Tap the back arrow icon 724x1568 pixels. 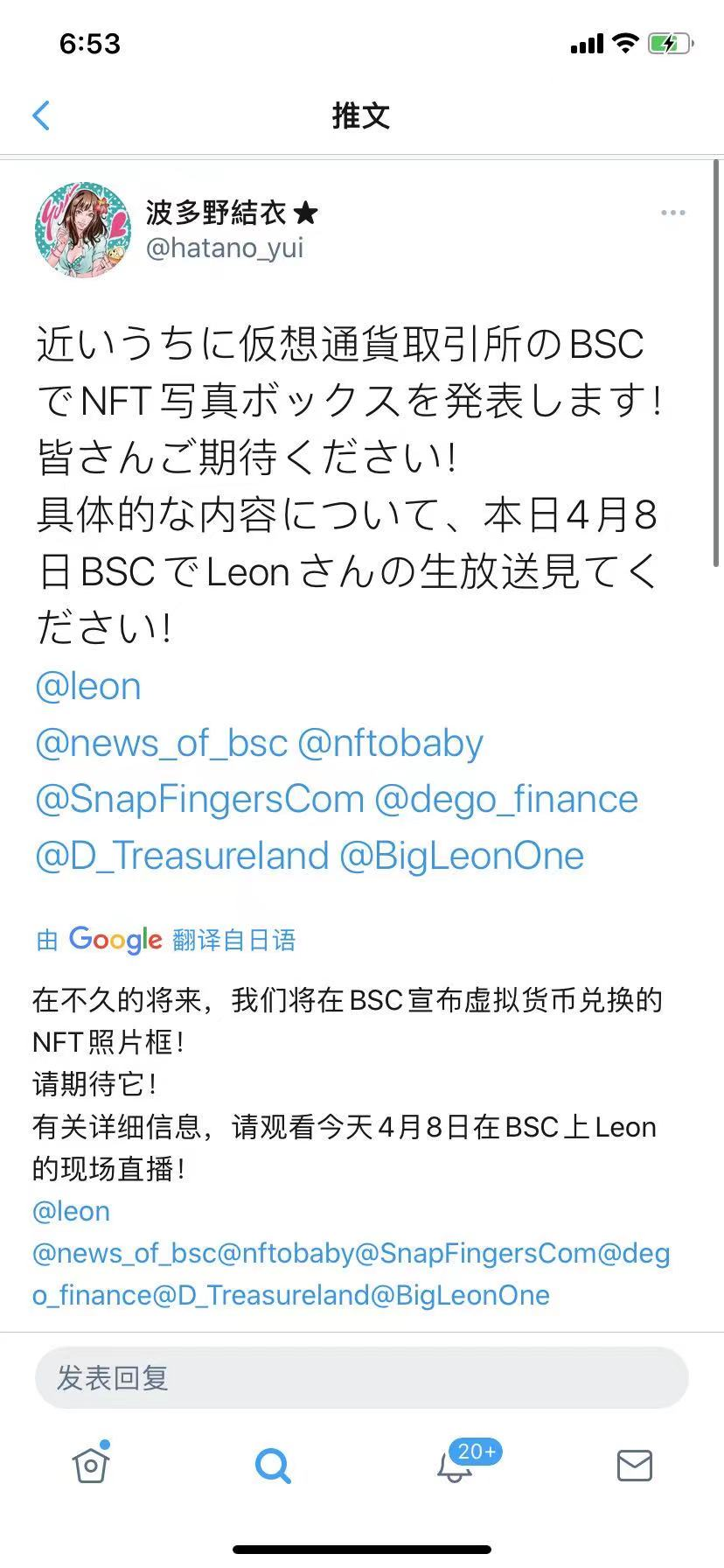point(41,115)
